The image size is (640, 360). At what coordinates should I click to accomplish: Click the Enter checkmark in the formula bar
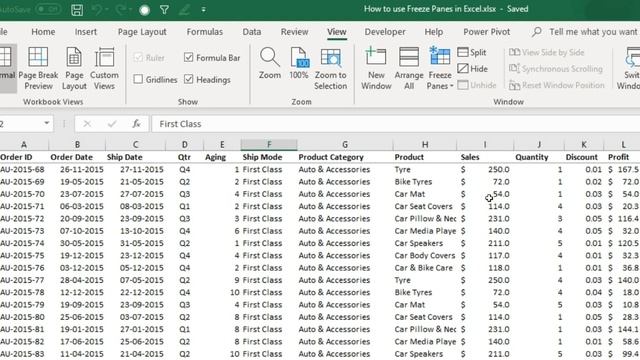tap(112, 124)
